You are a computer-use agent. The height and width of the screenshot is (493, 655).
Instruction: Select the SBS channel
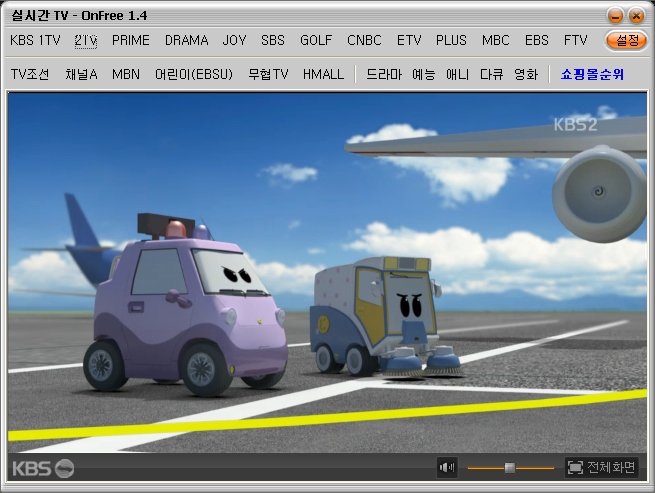(x=273, y=41)
